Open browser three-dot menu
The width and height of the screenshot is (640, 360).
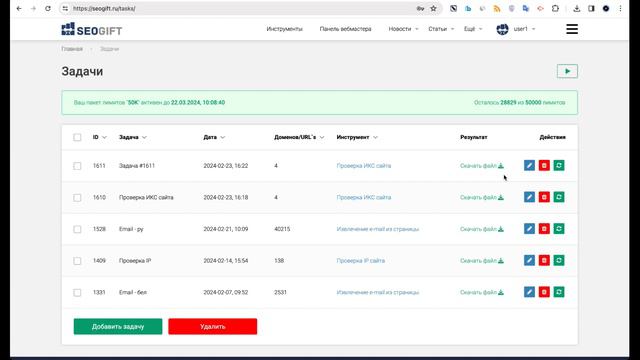[x=620, y=8]
